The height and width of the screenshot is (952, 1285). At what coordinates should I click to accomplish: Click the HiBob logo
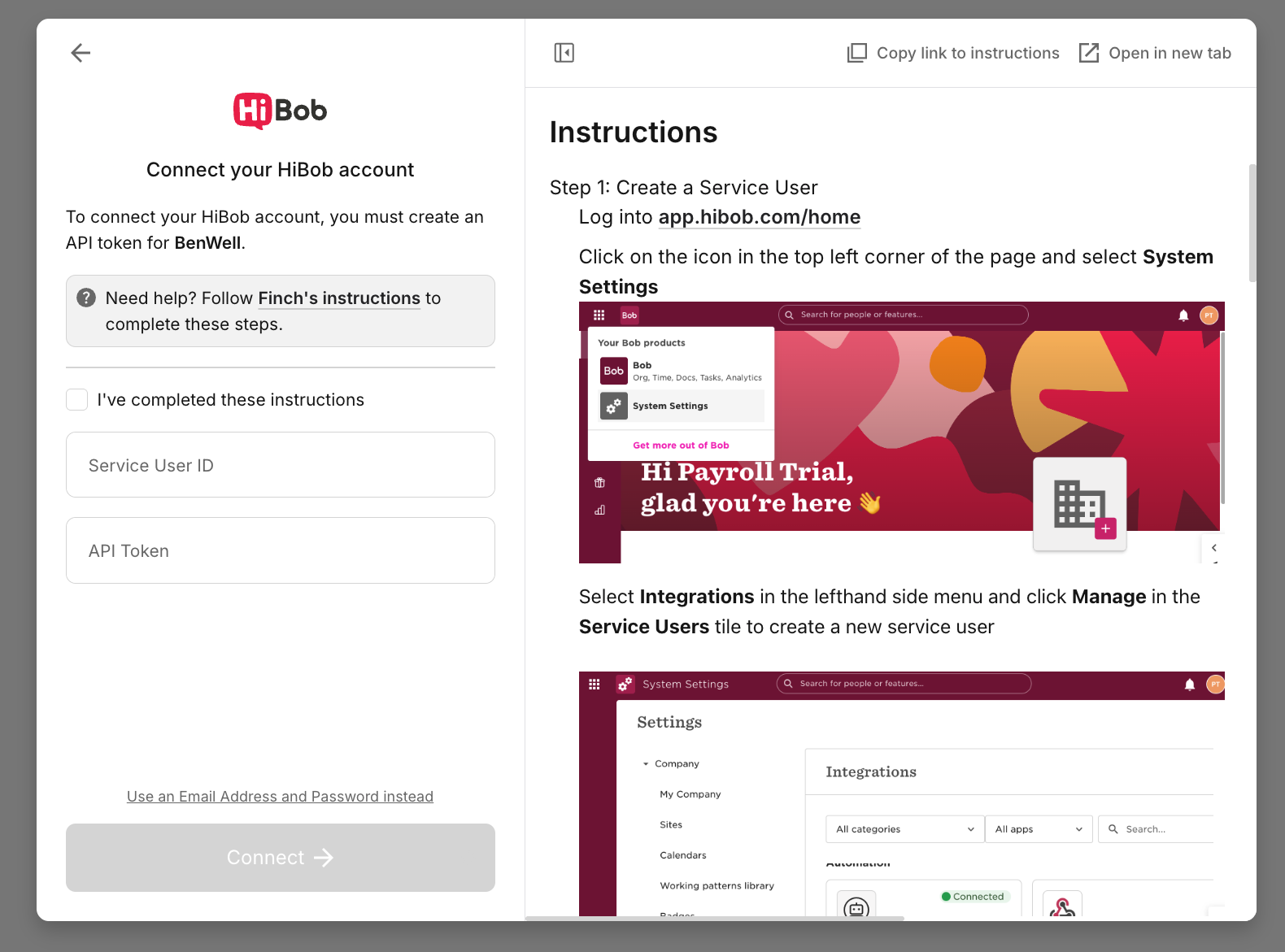click(280, 111)
